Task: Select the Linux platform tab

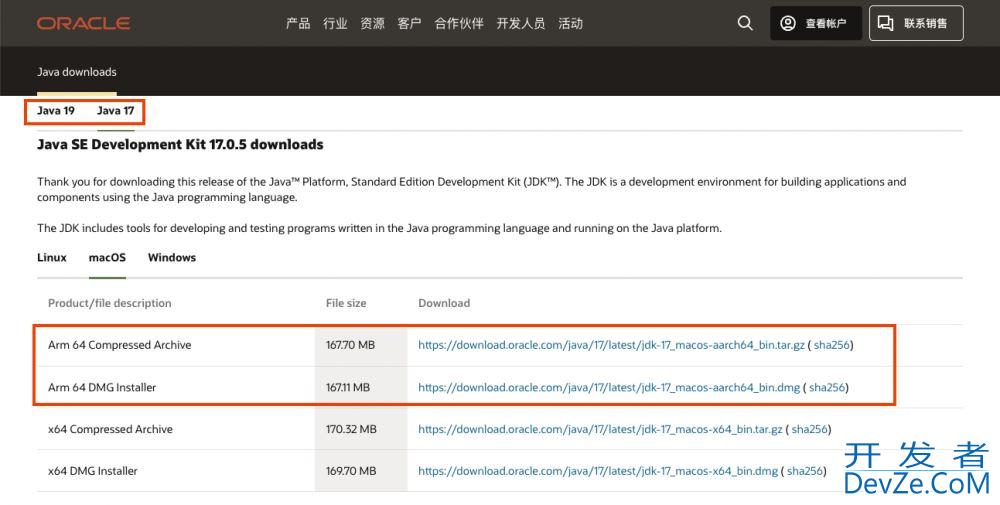Action: click(x=52, y=258)
